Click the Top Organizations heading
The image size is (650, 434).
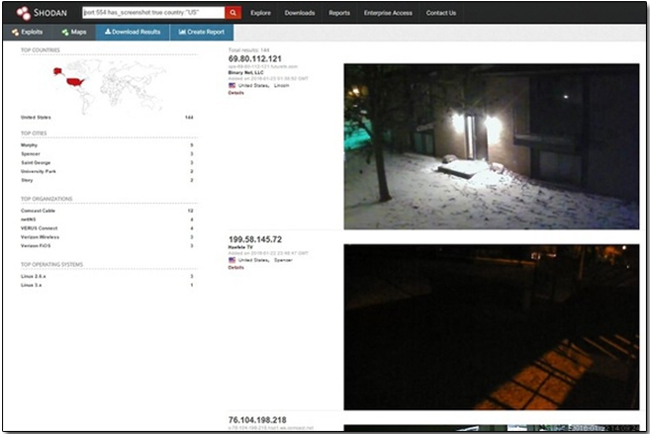pyautogui.click(x=46, y=199)
